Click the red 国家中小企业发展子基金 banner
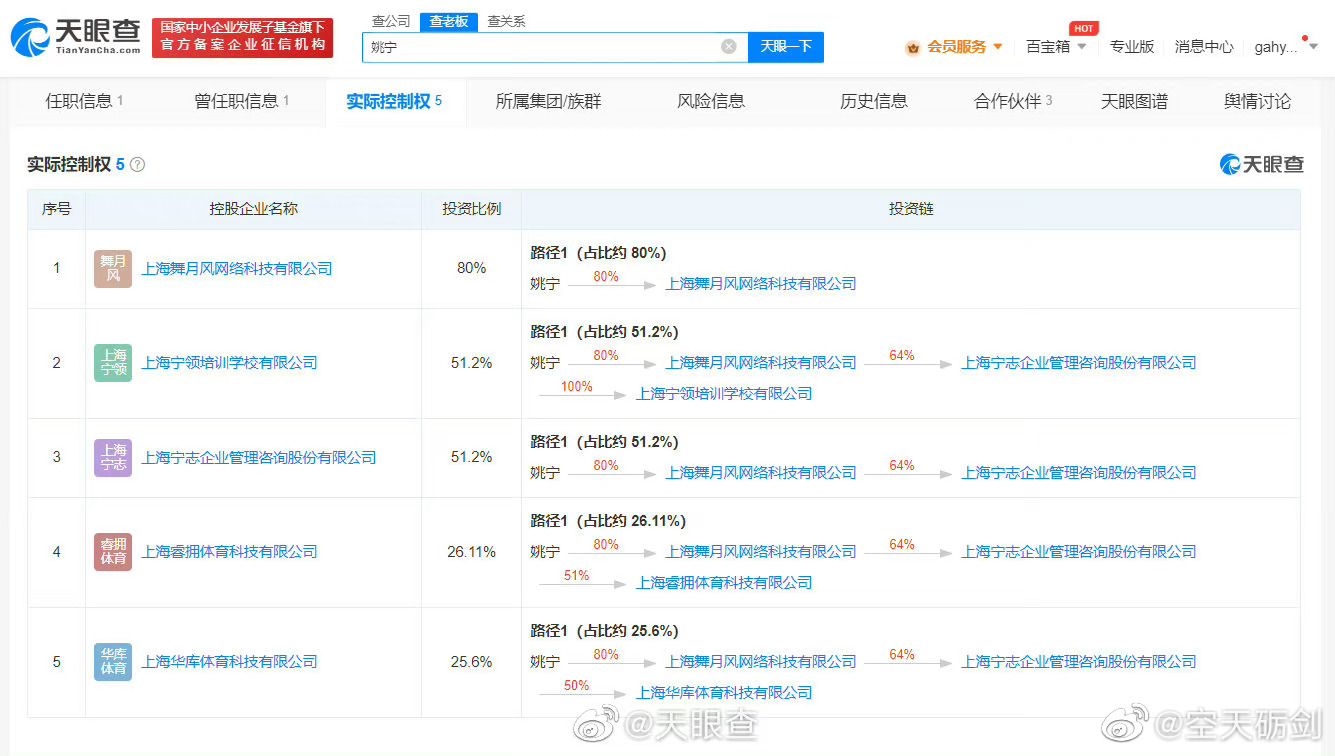This screenshot has height=756, width=1335. [243, 38]
